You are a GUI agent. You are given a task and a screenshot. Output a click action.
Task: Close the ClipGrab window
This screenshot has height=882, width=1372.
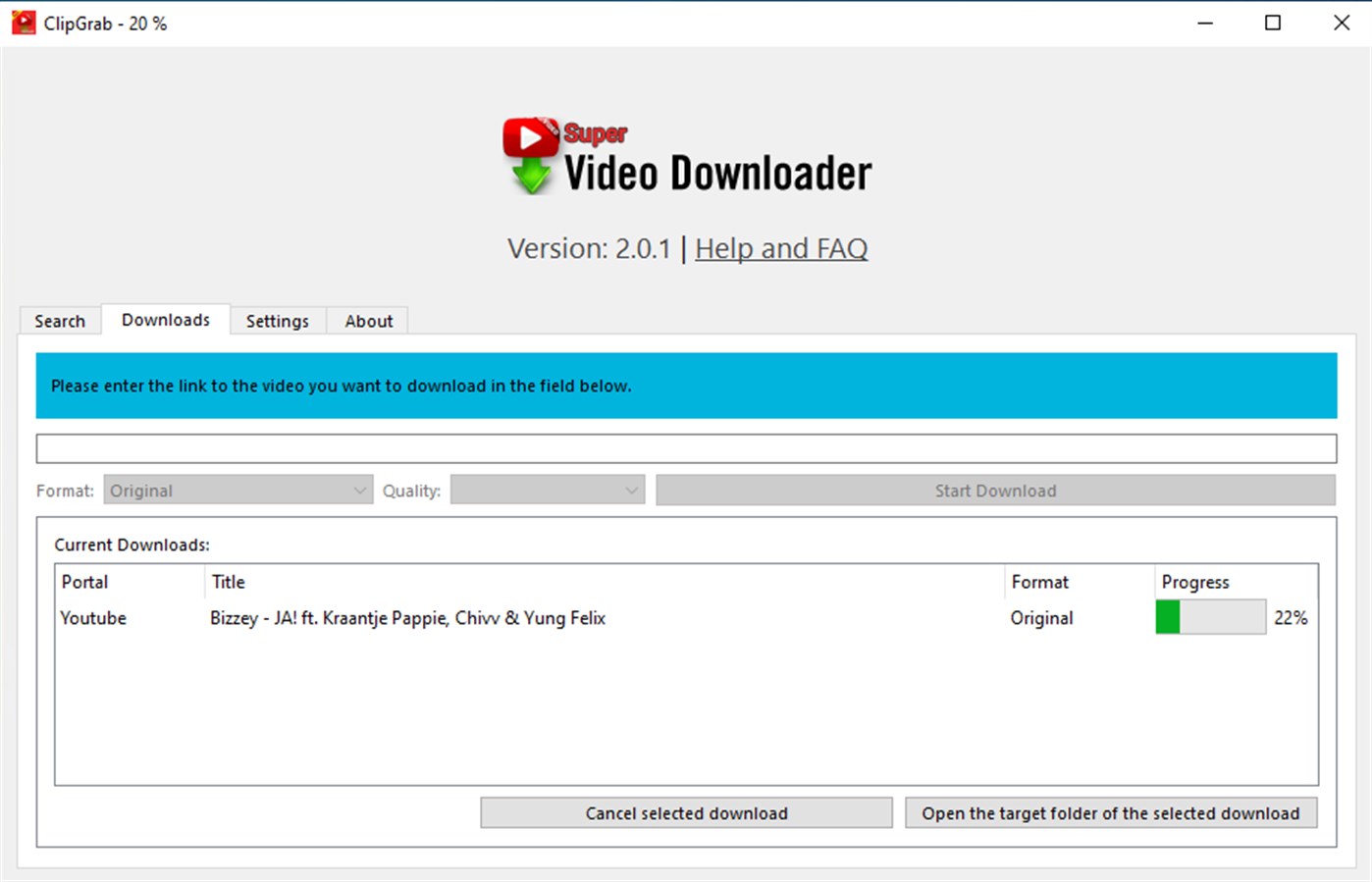pos(1341,23)
